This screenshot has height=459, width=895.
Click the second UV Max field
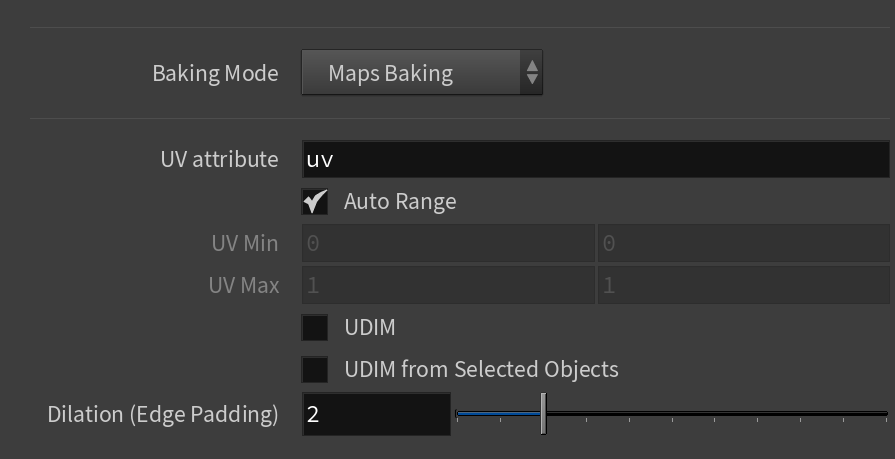coord(744,285)
